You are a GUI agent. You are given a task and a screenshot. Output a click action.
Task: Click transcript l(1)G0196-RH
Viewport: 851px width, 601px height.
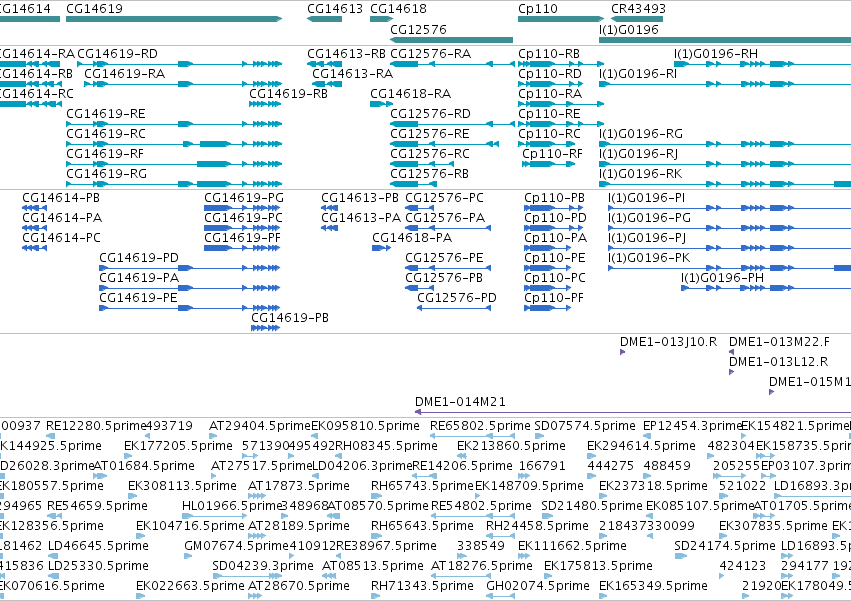[716, 54]
